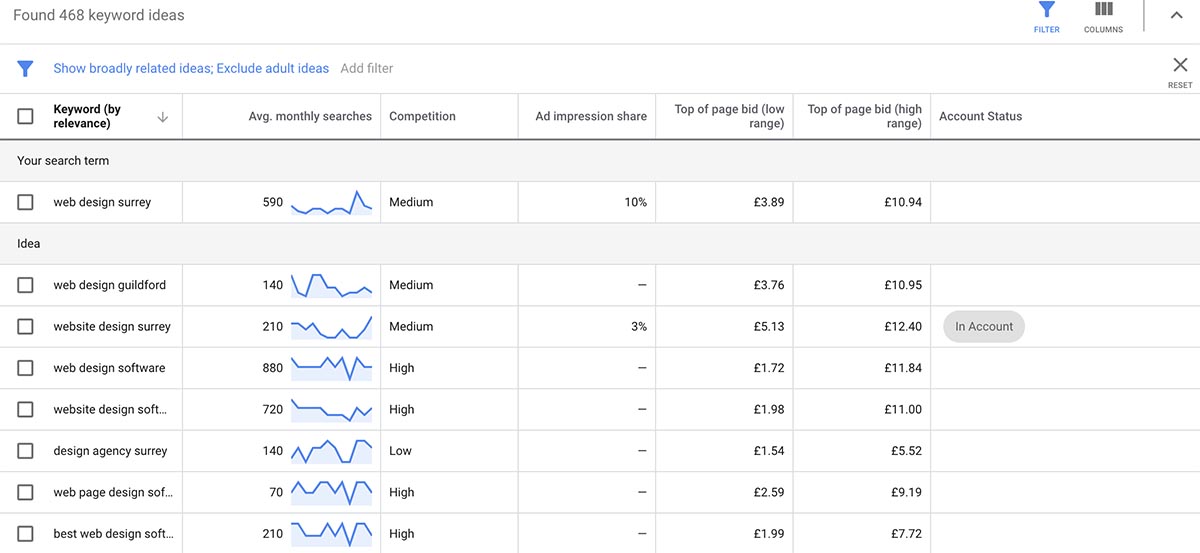Select checkbox for design agency surrey
The image size is (1200, 553).
click(25, 451)
